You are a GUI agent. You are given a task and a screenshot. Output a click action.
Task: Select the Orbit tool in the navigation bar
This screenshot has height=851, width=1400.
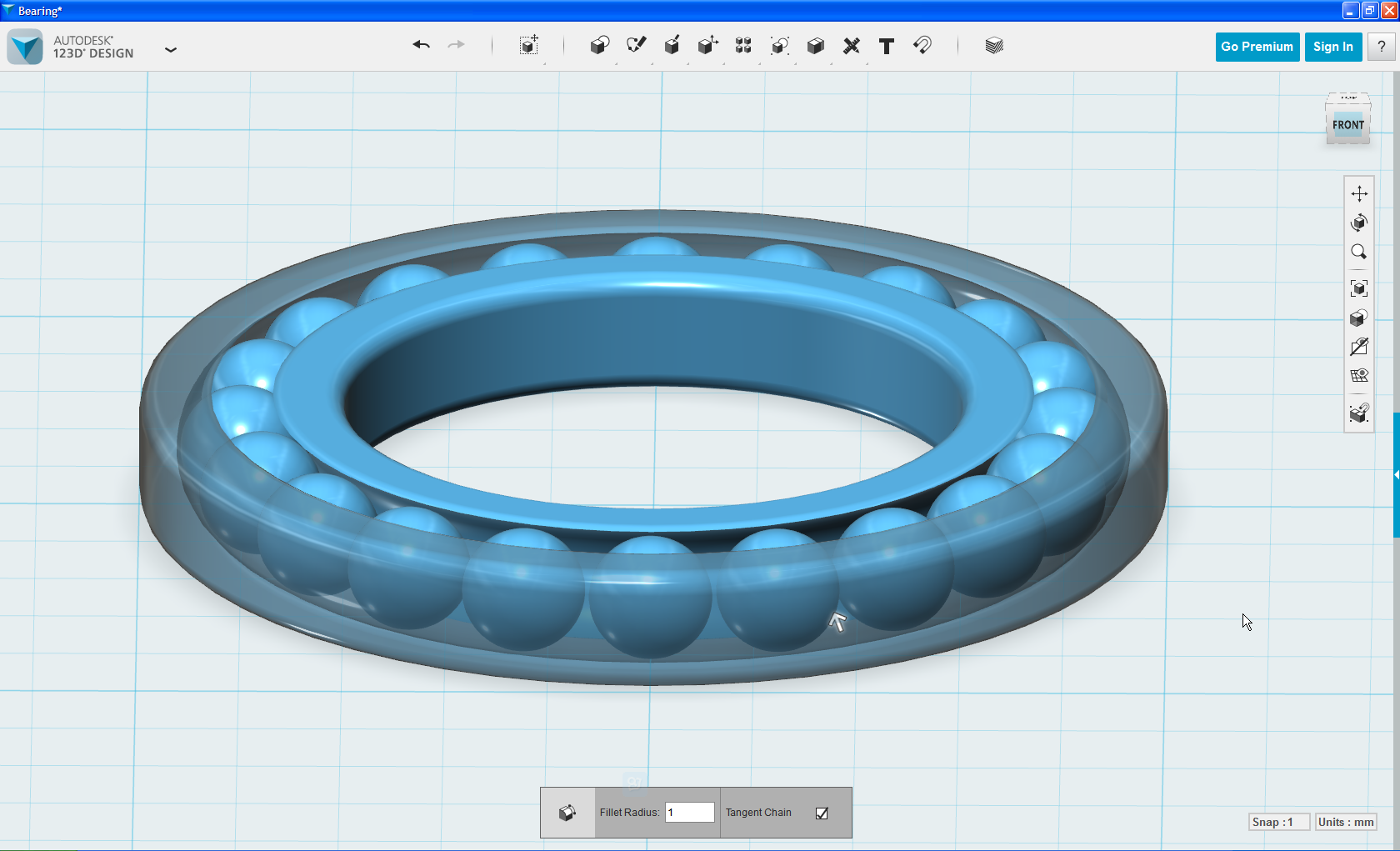1358,223
